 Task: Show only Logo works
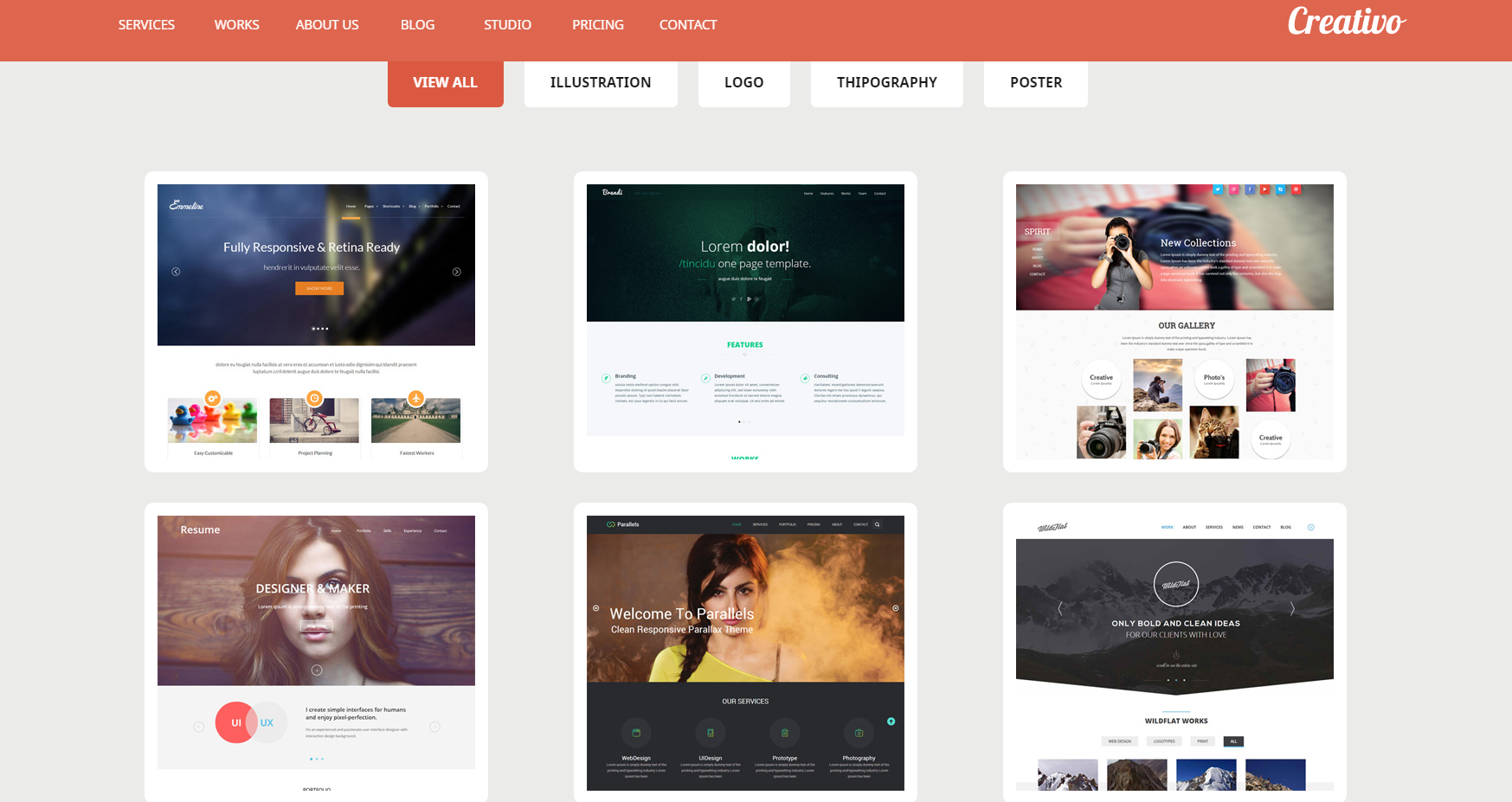point(743,83)
